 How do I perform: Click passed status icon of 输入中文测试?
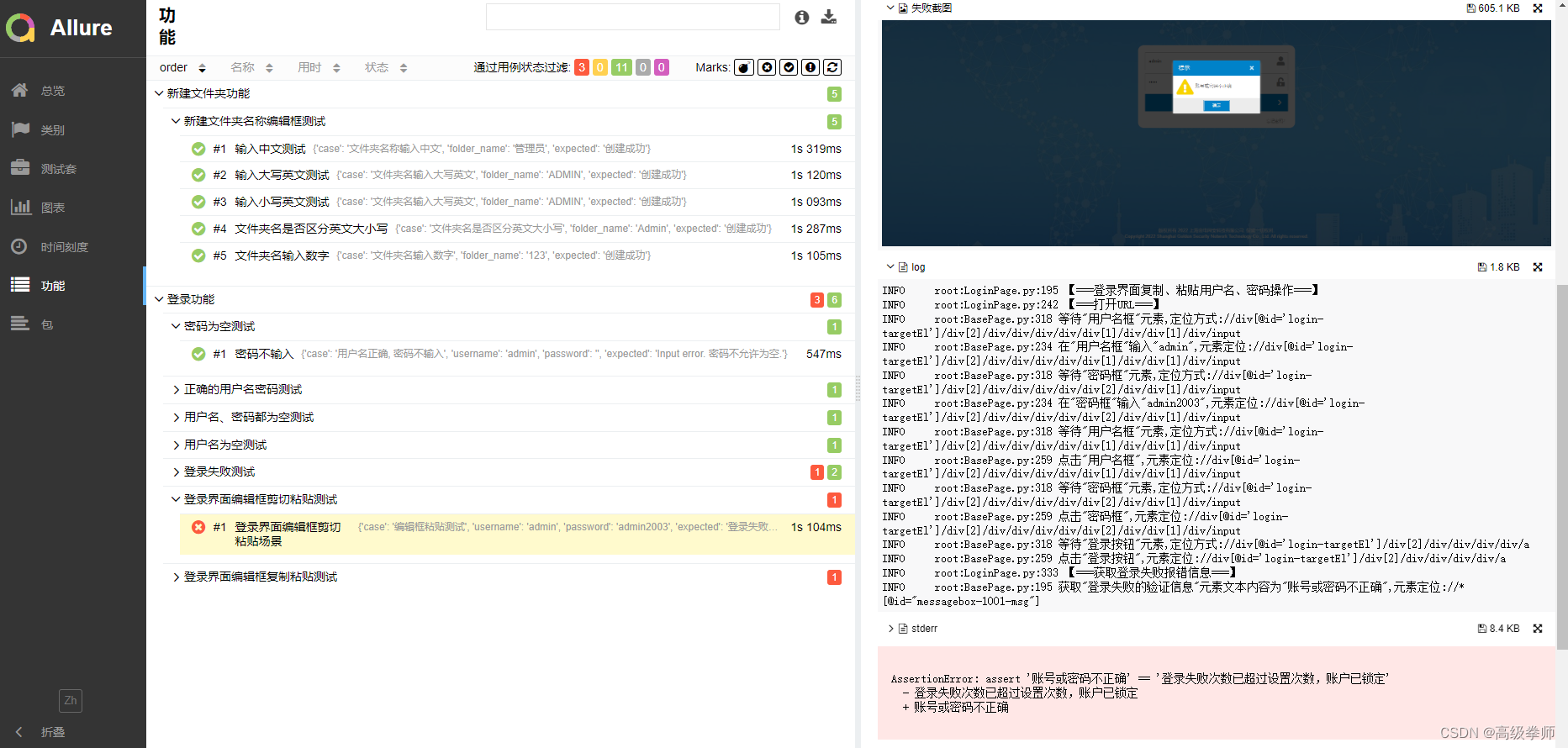click(x=198, y=149)
